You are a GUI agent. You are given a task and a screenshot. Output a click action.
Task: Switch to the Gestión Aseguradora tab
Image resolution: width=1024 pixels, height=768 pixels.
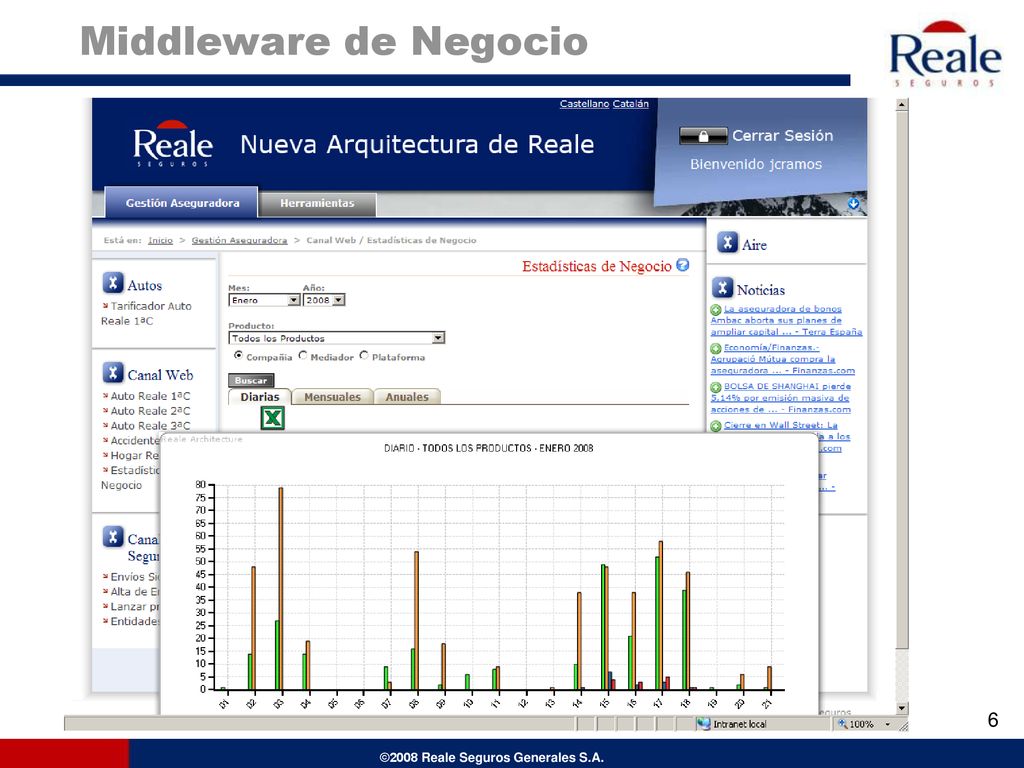coord(182,203)
